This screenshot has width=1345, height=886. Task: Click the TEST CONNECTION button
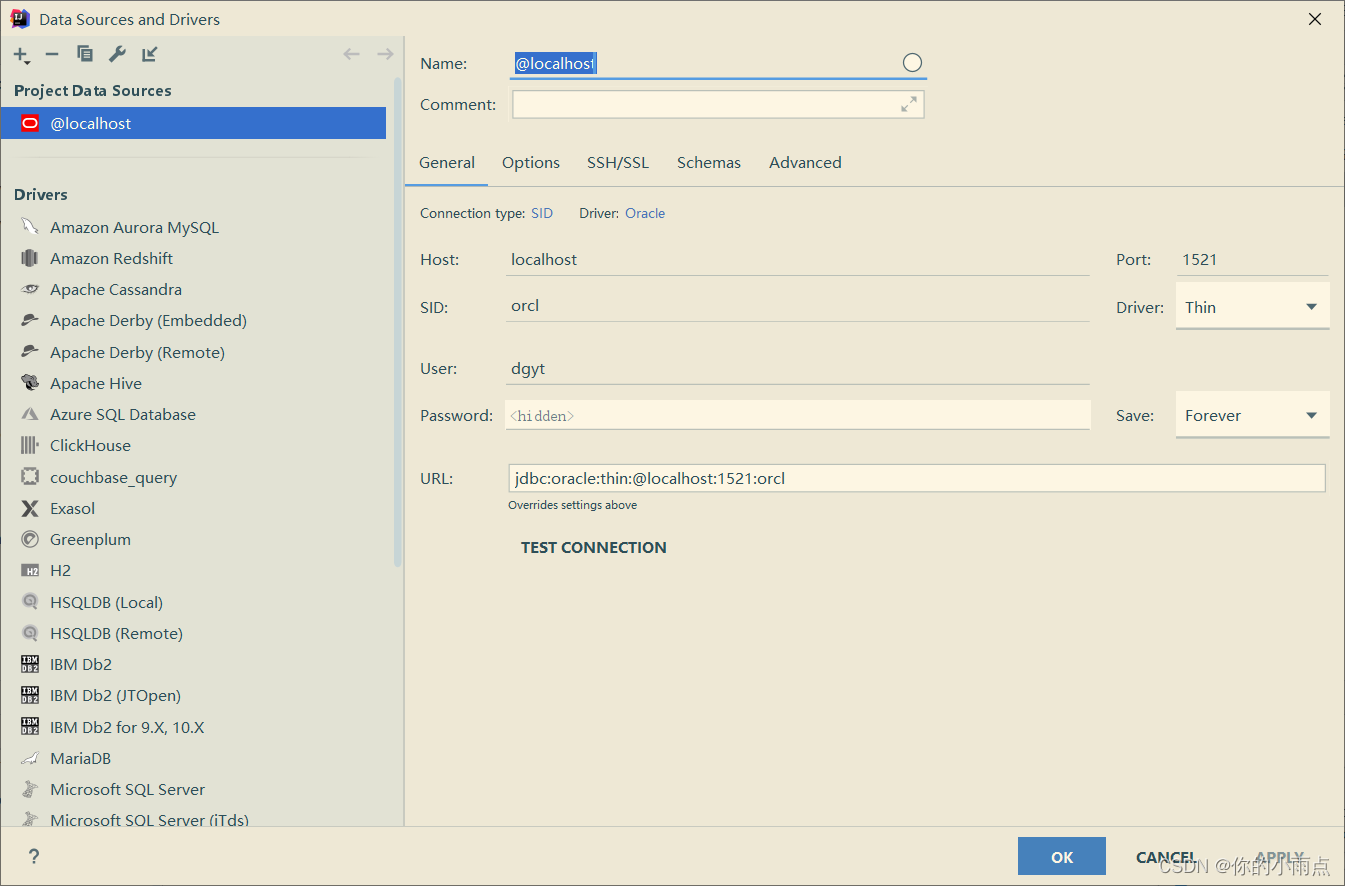pyautogui.click(x=594, y=547)
